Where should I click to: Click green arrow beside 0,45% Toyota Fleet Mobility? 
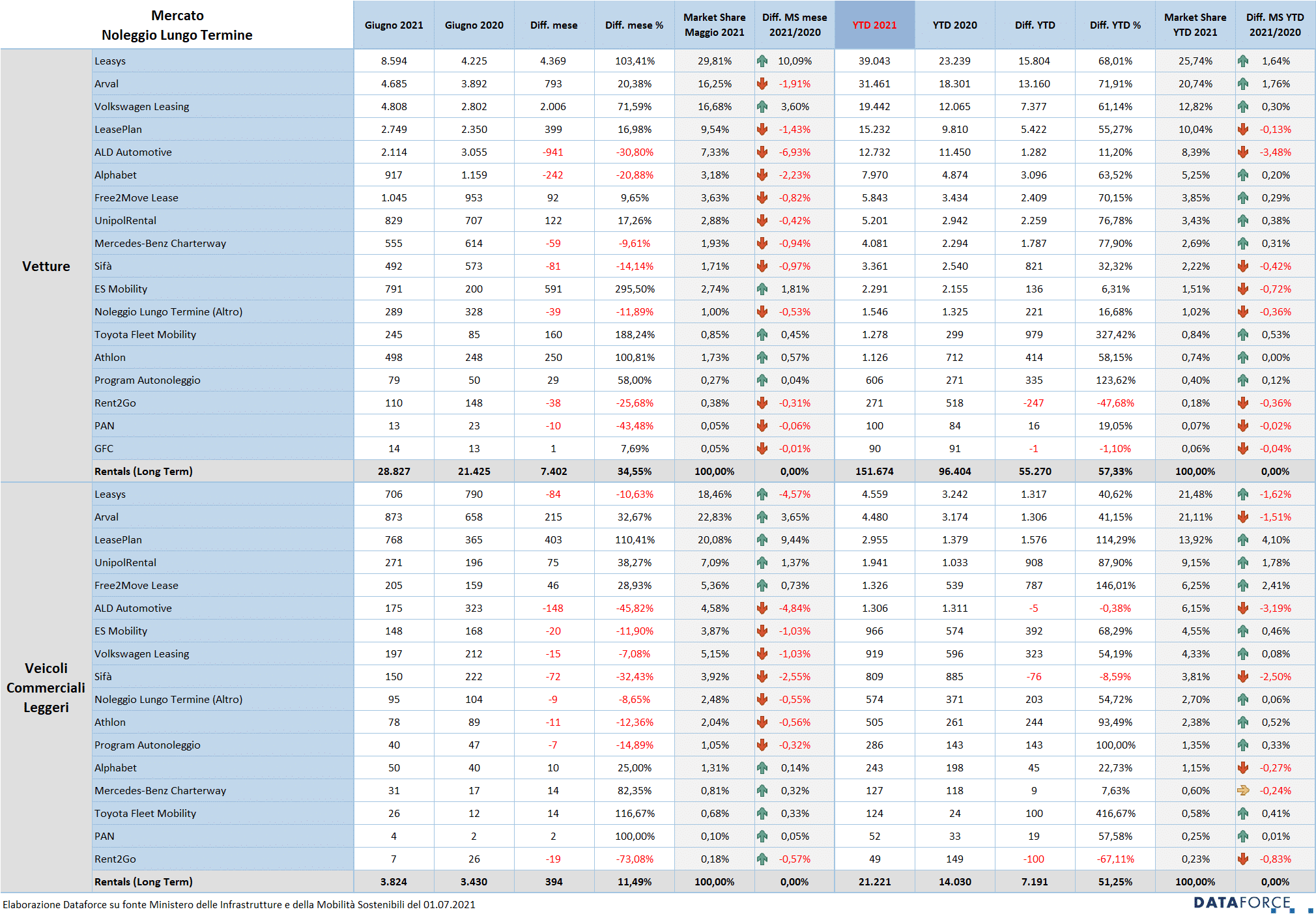point(762,335)
